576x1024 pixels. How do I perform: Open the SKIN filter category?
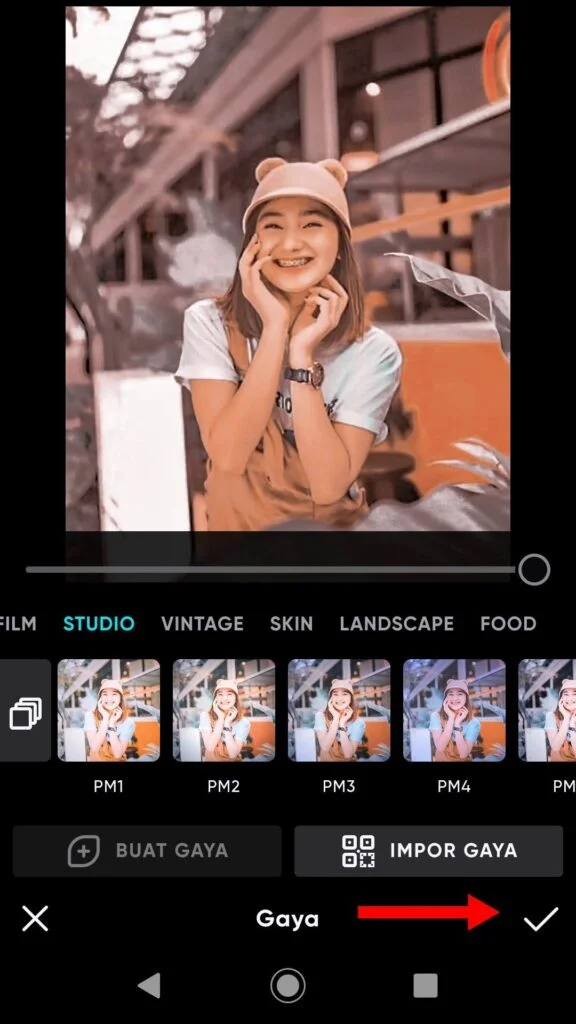[291, 624]
